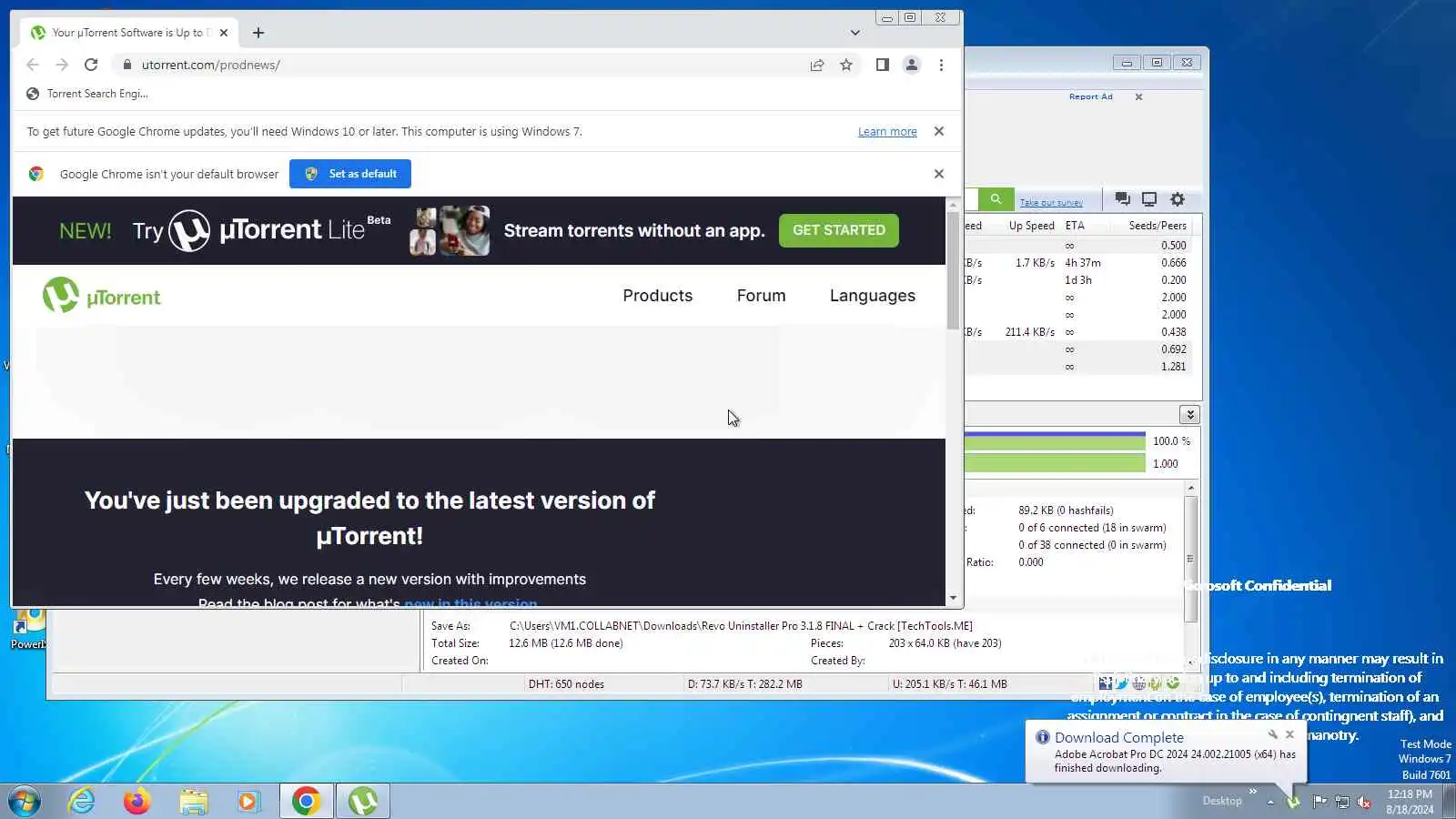Click the 1.000 availability bar
The width and height of the screenshot is (1456, 819).
1055,463
